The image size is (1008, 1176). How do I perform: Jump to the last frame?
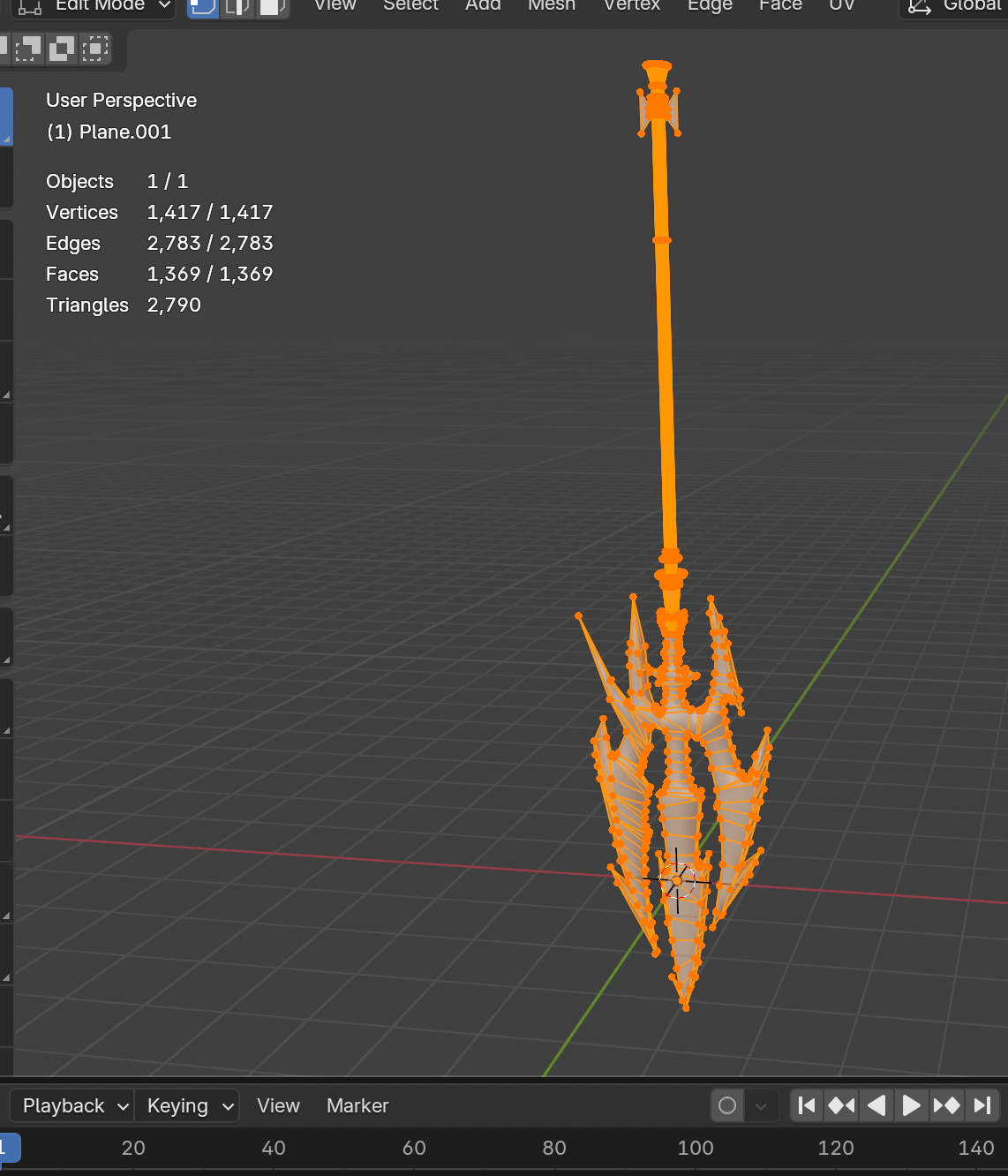982,1105
